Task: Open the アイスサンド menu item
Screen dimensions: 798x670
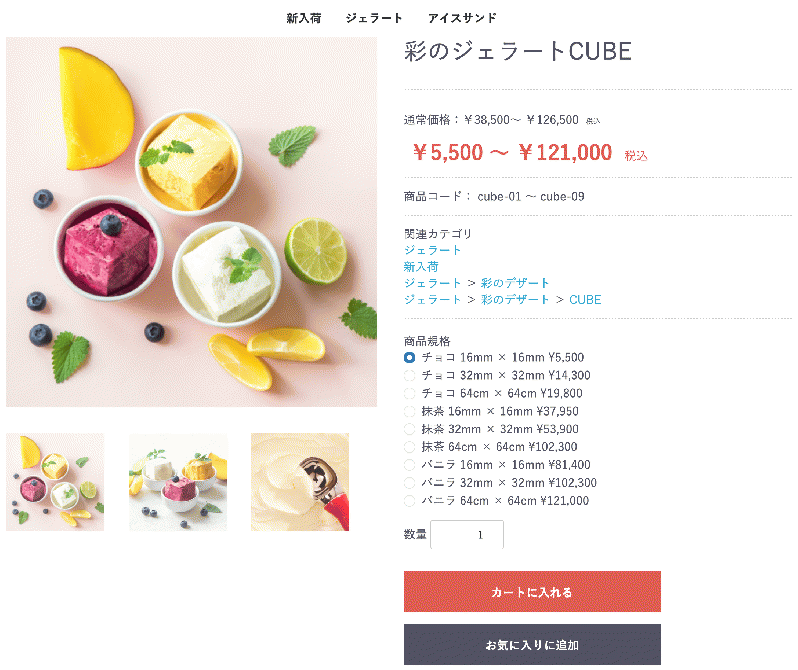Action: 462,18
